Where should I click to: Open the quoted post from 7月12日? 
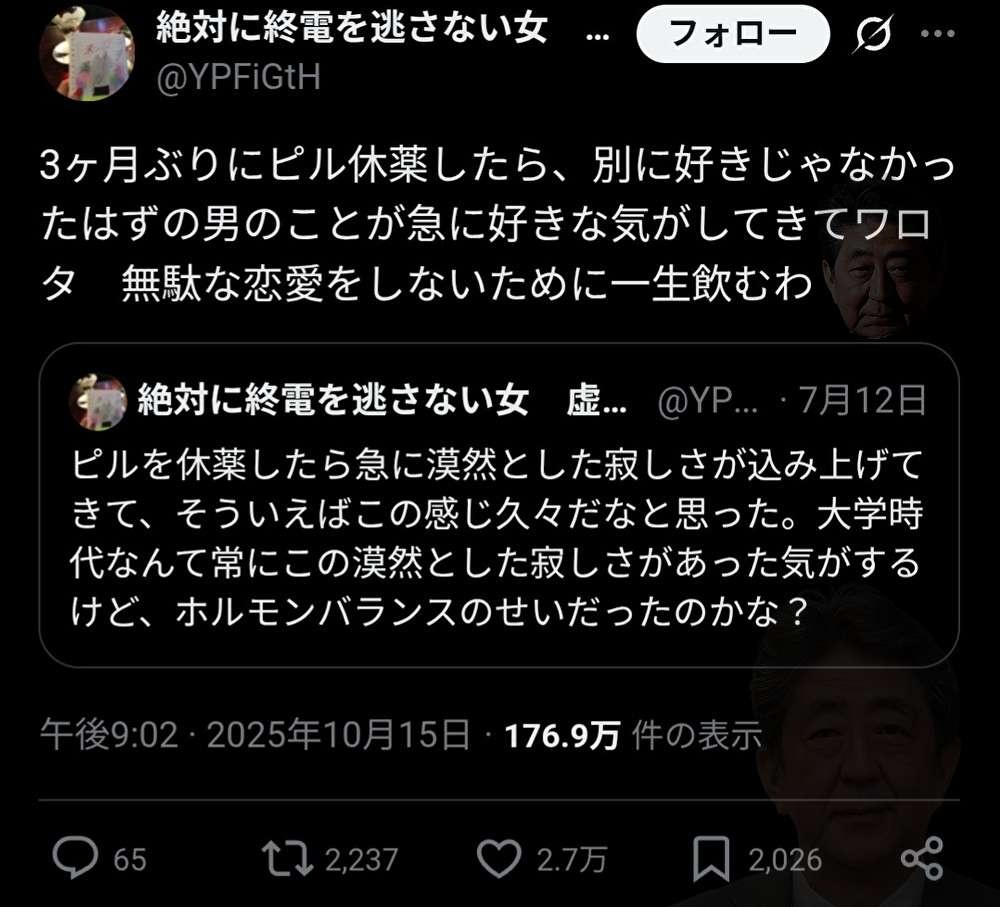pyautogui.click(x=499, y=505)
